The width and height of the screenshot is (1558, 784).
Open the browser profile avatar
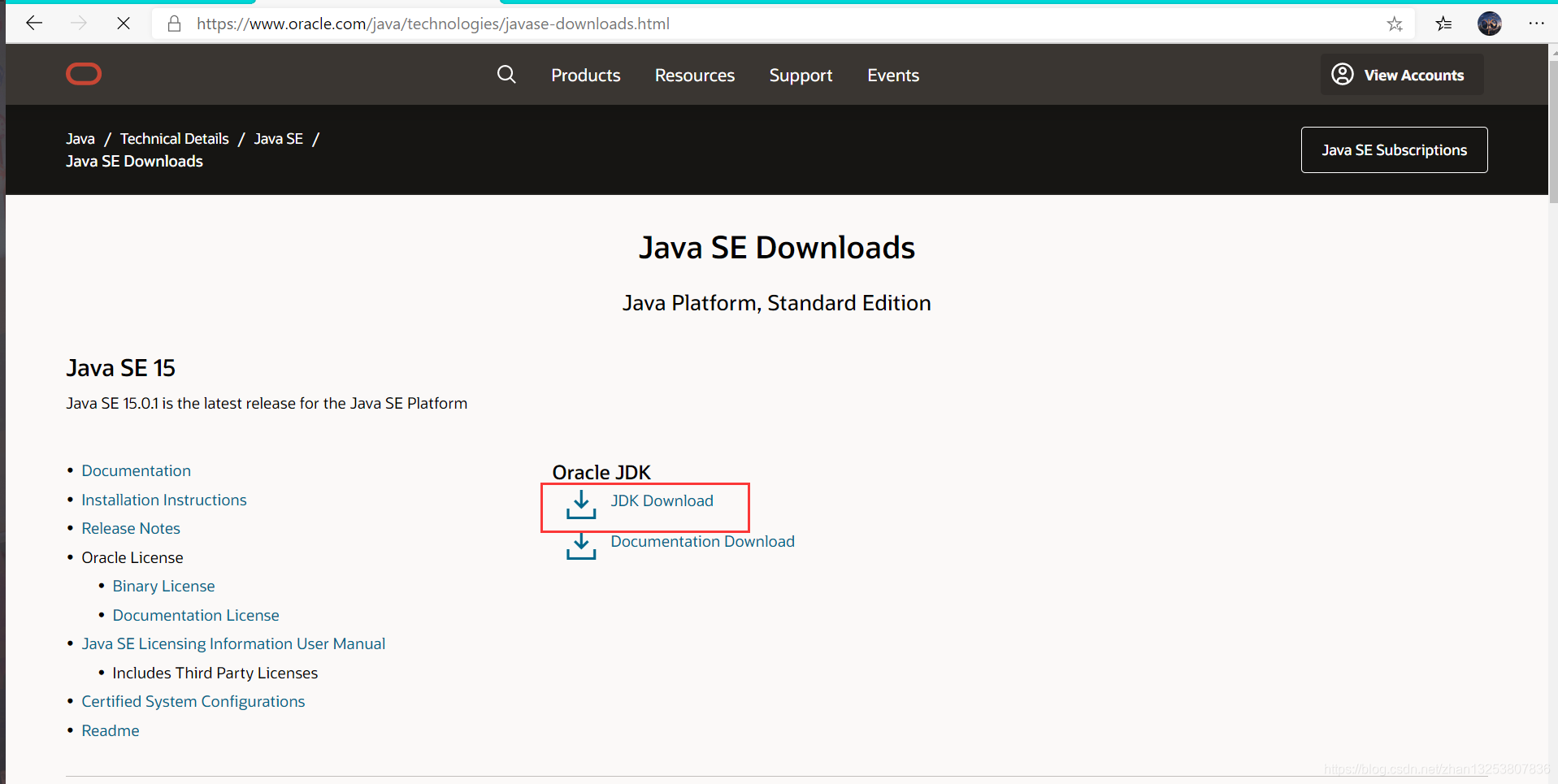[1490, 24]
